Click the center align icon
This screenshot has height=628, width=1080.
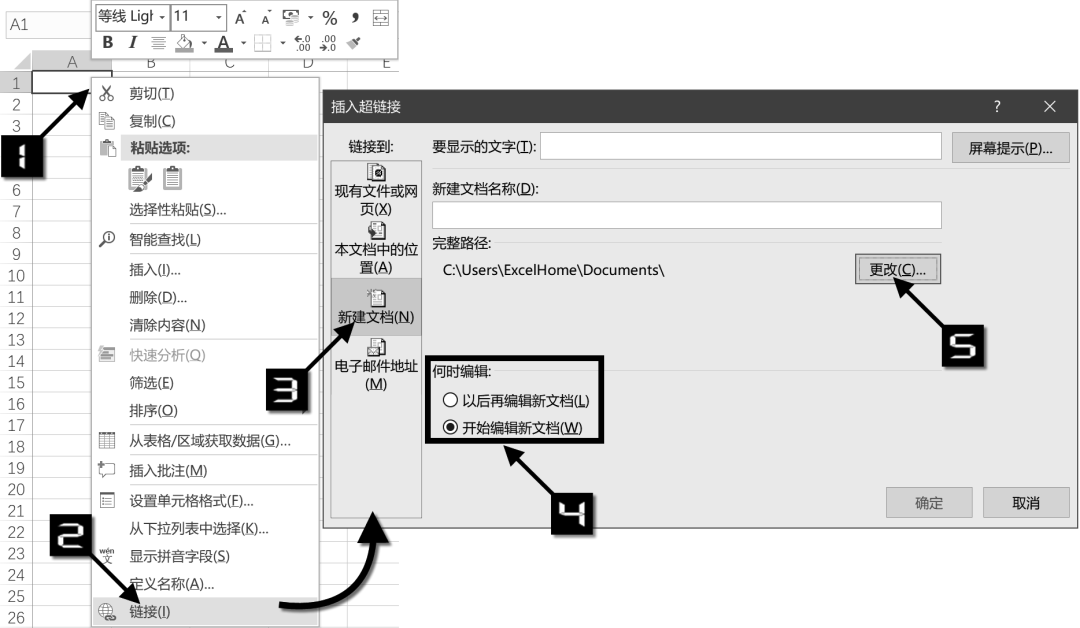pyautogui.click(x=158, y=43)
